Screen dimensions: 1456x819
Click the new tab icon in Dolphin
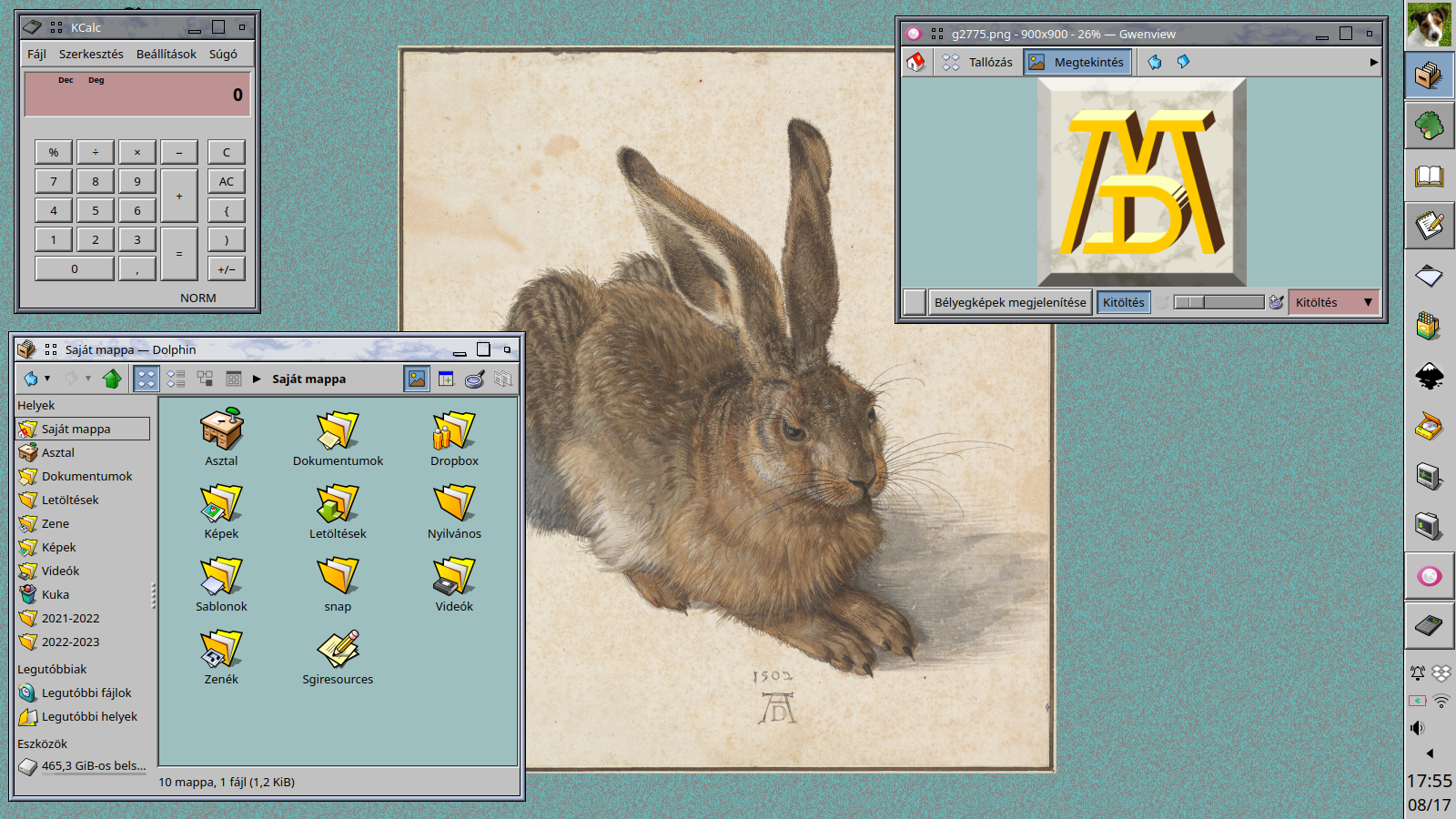click(x=446, y=379)
